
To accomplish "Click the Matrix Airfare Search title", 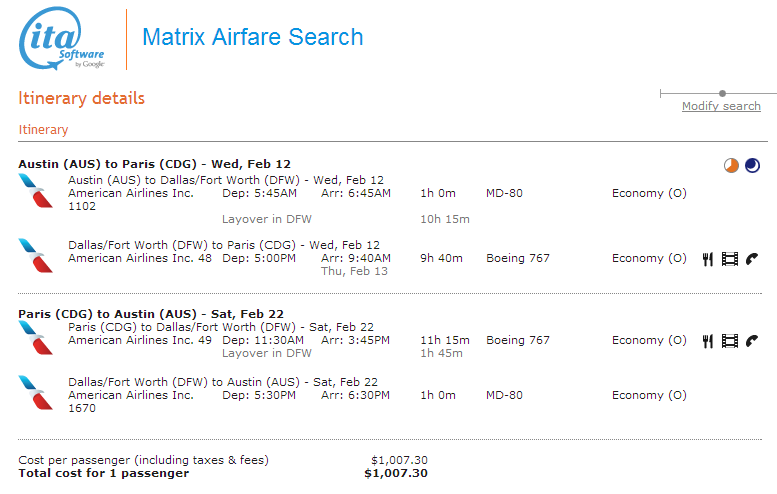I will tap(253, 37).
